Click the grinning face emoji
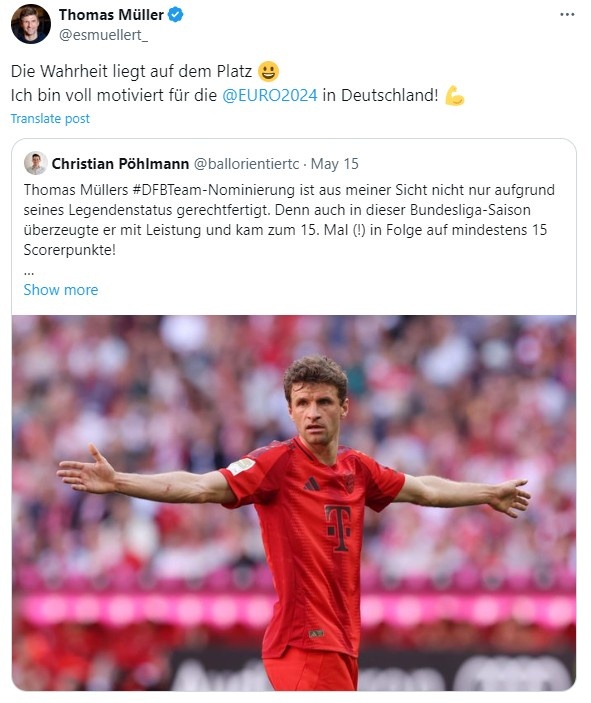Viewport: 591px width, 703px height. pyautogui.click(x=268, y=71)
